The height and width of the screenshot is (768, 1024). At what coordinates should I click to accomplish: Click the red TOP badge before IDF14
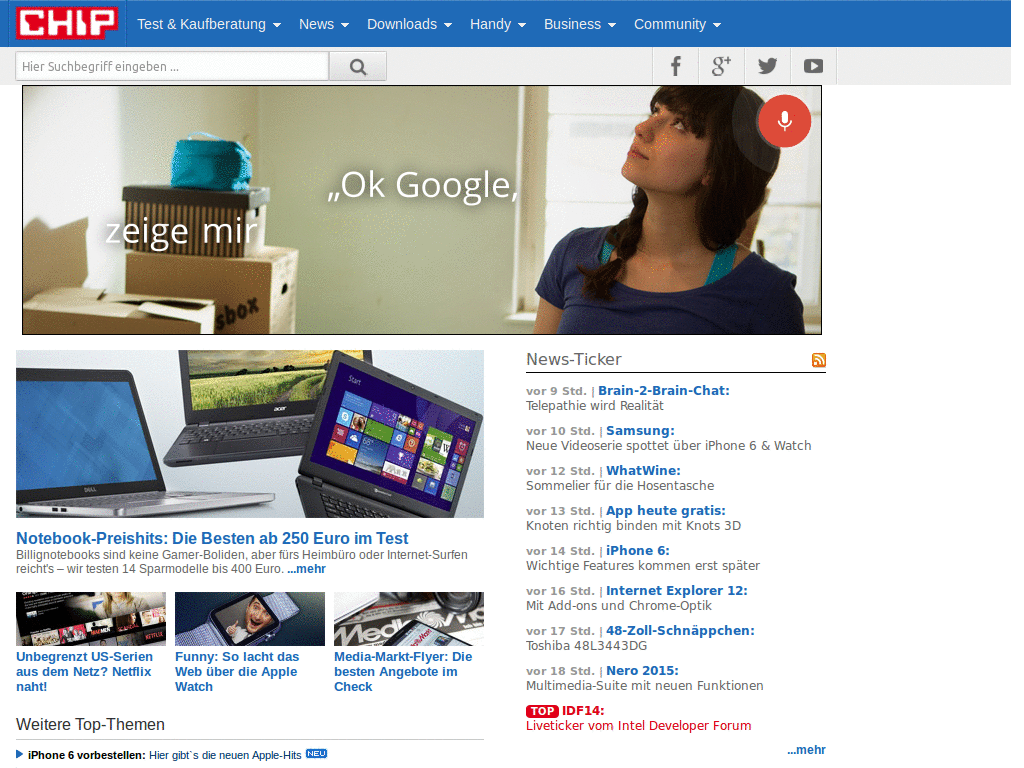coord(542,711)
